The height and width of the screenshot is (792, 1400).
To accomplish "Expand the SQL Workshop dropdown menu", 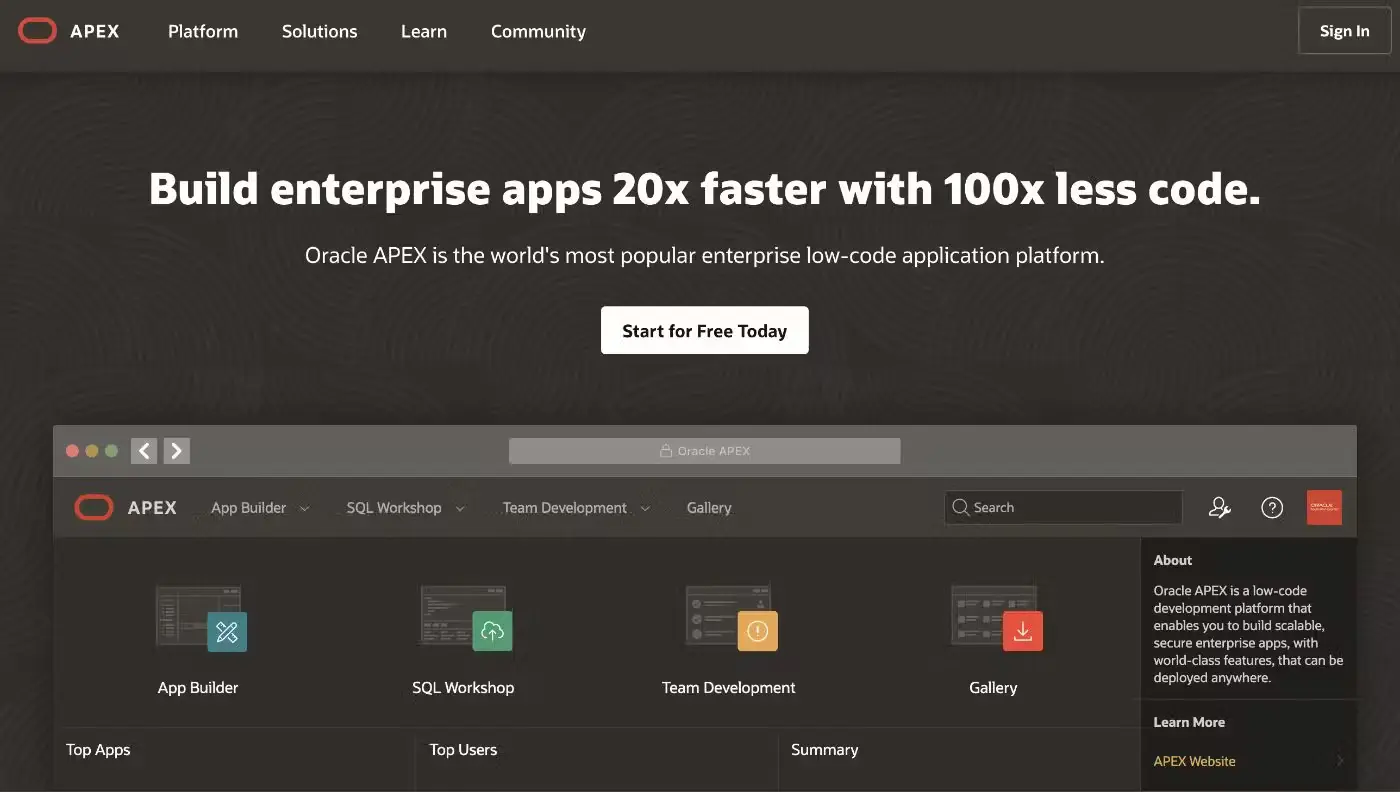I will coord(405,508).
